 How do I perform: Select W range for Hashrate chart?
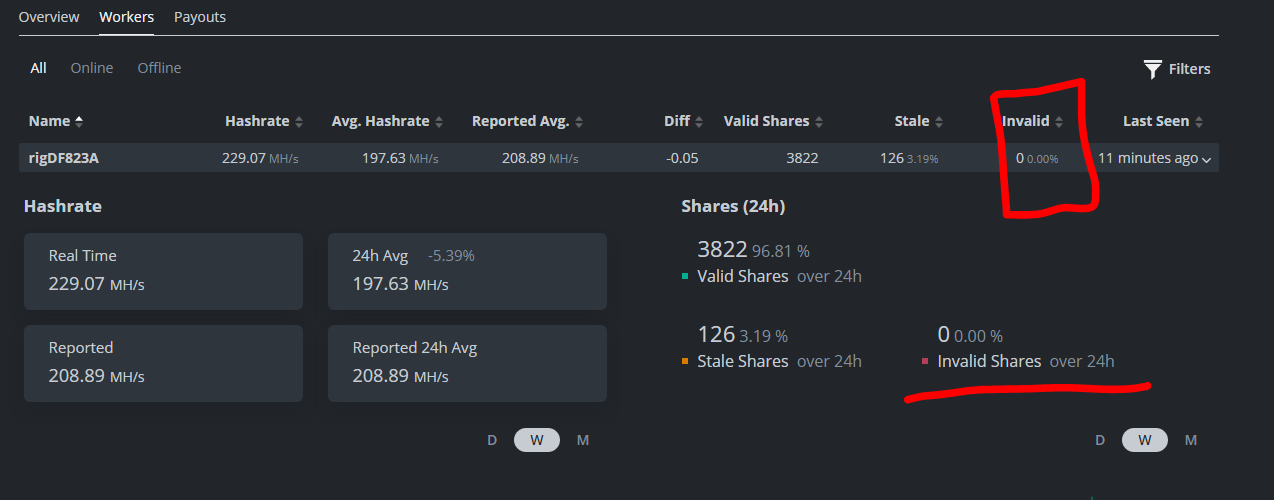pyautogui.click(x=537, y=440)
